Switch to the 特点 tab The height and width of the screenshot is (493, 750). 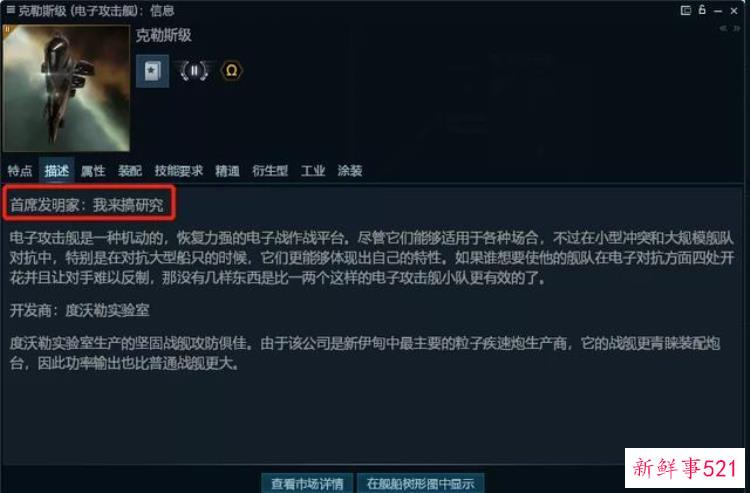click(20, 171)
